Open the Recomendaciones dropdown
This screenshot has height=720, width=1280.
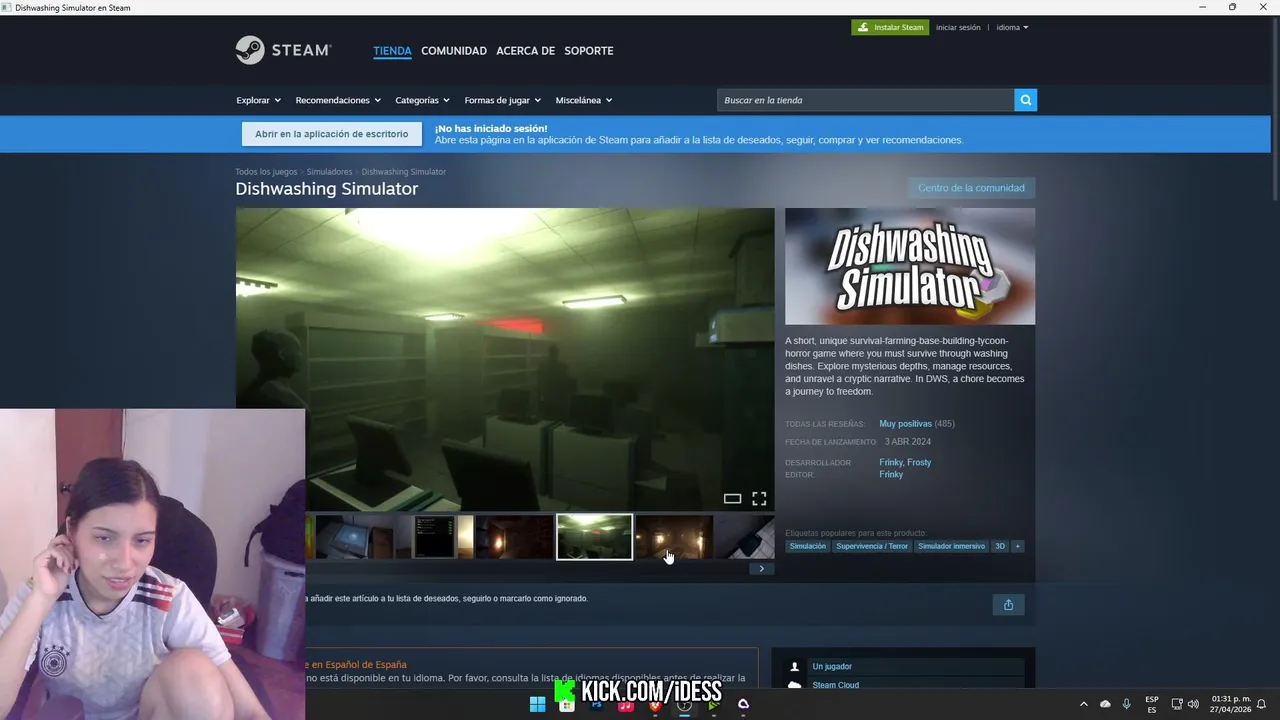click(x=338, y=100)
